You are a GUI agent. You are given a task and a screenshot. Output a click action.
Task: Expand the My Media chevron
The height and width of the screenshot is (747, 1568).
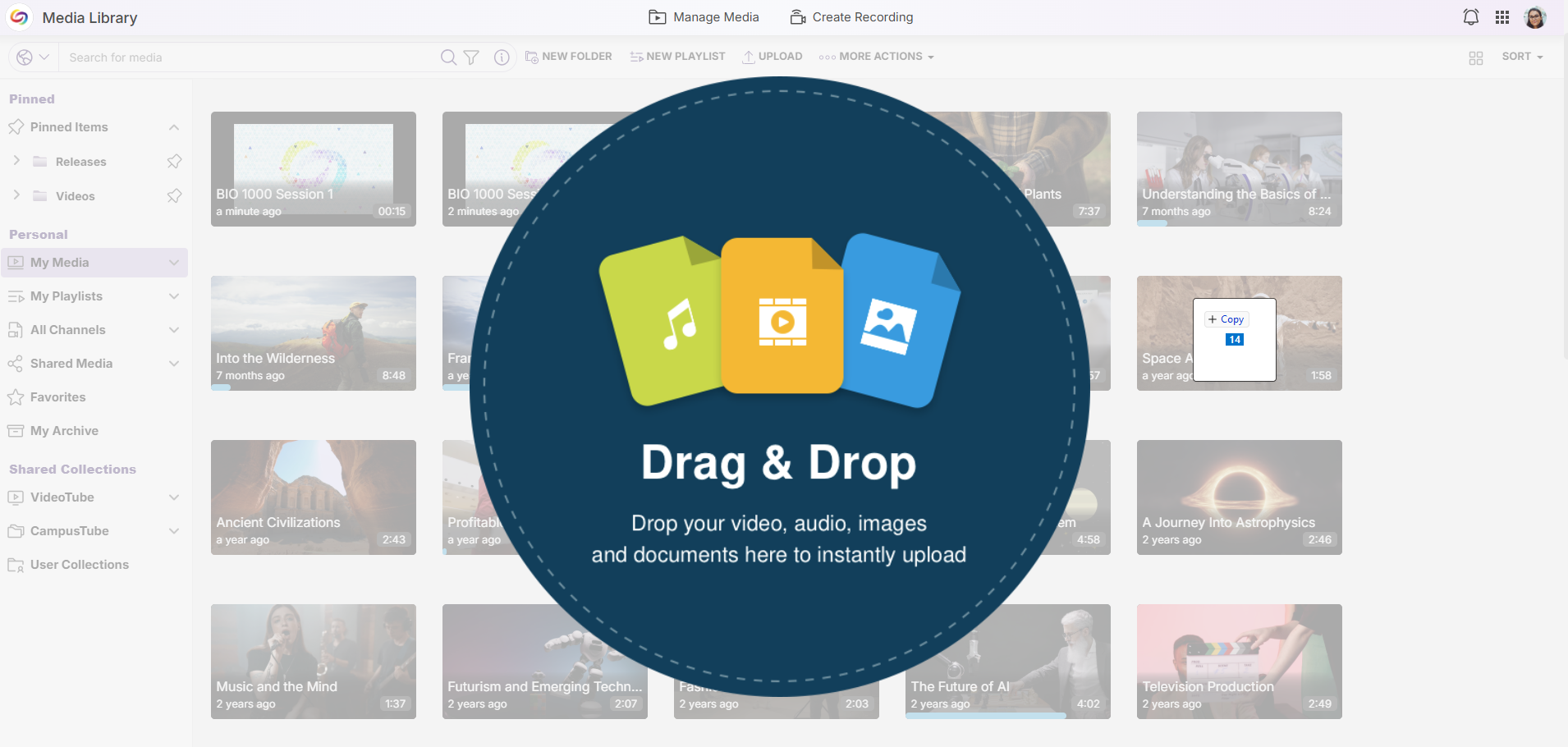174,263
